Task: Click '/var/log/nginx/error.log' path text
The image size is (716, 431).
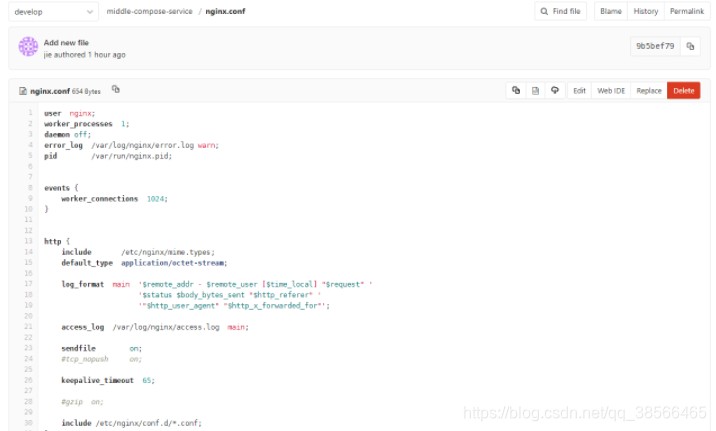Action: tap(142, 145)
